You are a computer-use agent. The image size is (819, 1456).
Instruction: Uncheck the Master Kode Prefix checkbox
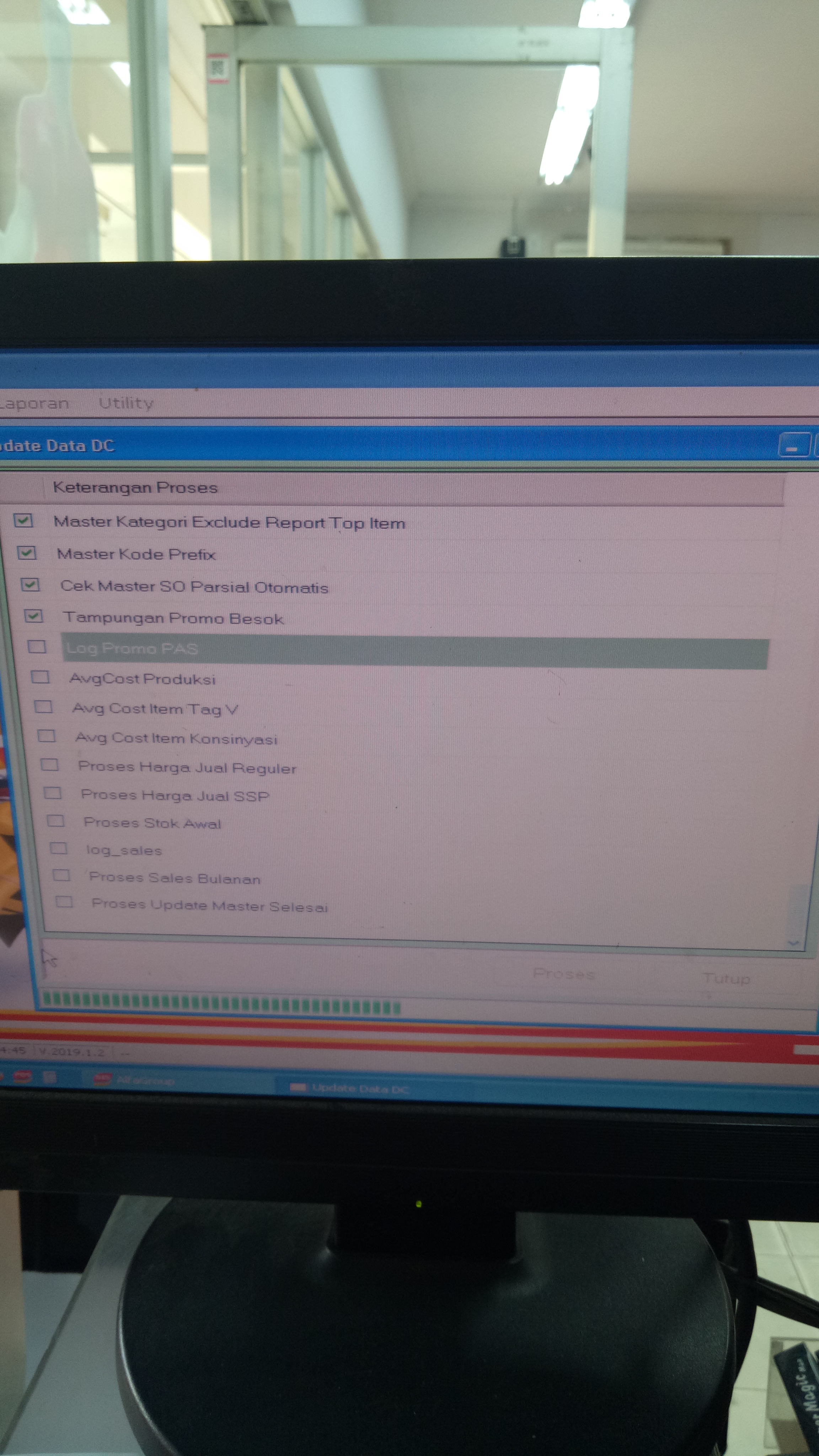coord(27,552)
